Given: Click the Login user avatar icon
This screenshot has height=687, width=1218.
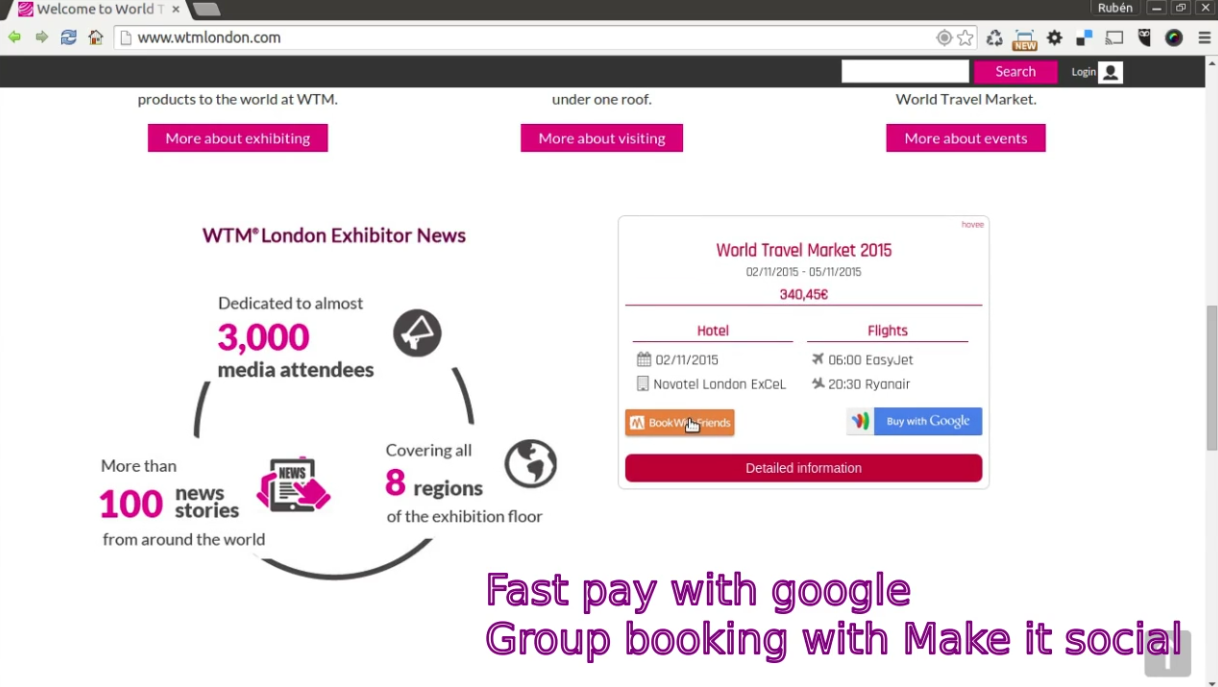Looking at the screenshot, I should [x=1110, y=72].
